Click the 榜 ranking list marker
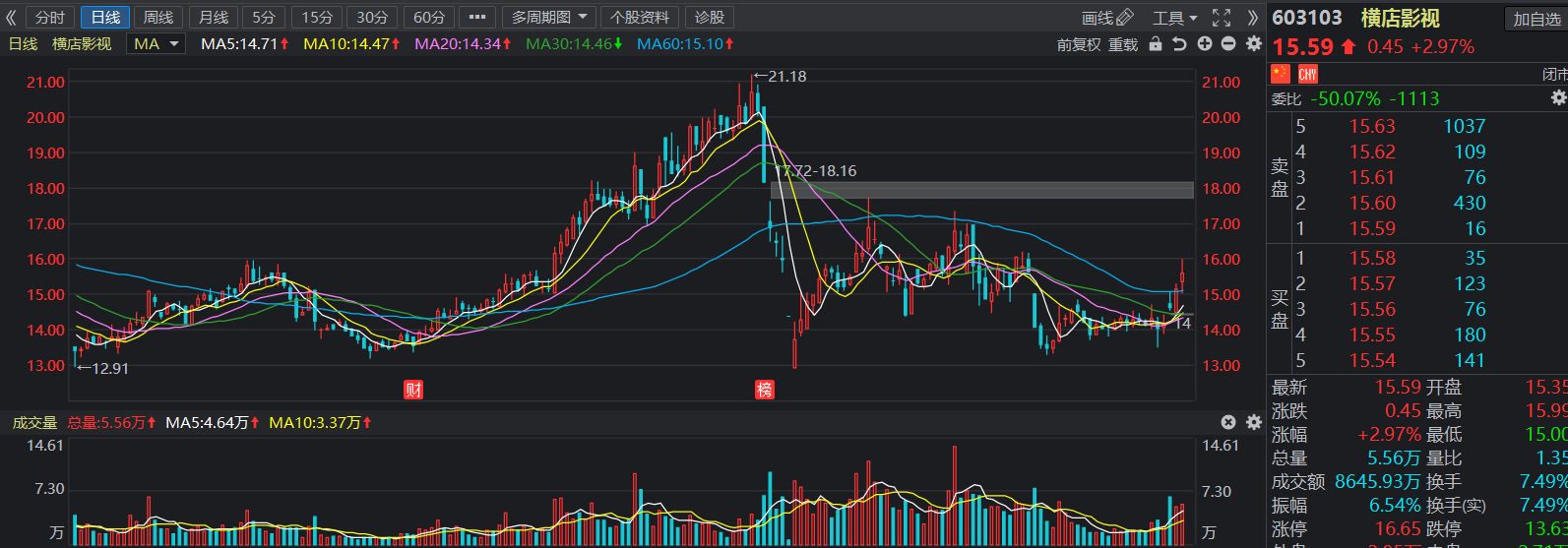Screen dimensions: 1568x548 (x=765, y=390)
